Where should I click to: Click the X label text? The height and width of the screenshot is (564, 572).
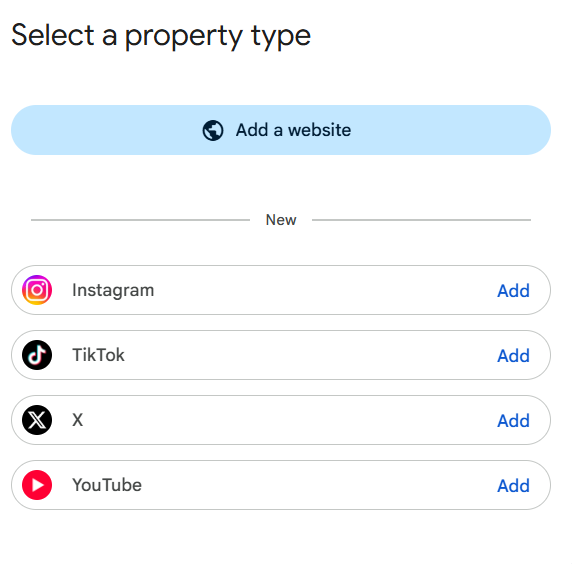78,420
